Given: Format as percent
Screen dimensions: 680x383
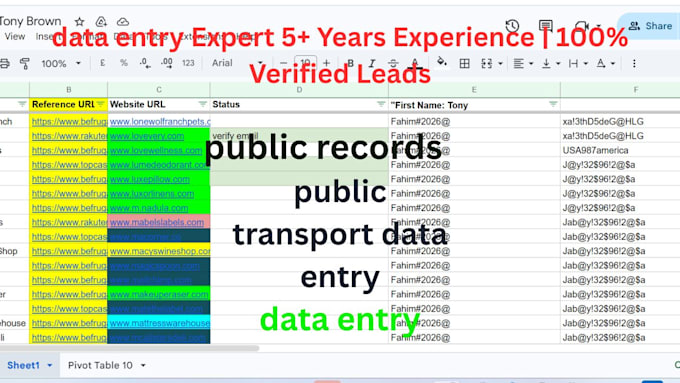Looking at the screenshot, I should click(x=124, y=63).
